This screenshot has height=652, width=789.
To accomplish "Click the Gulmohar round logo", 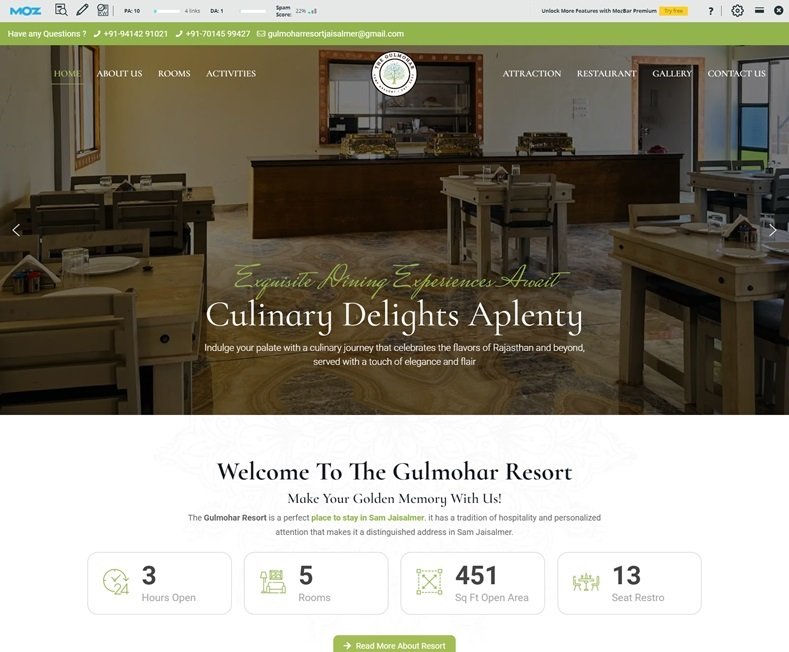I will coord(394,74).
